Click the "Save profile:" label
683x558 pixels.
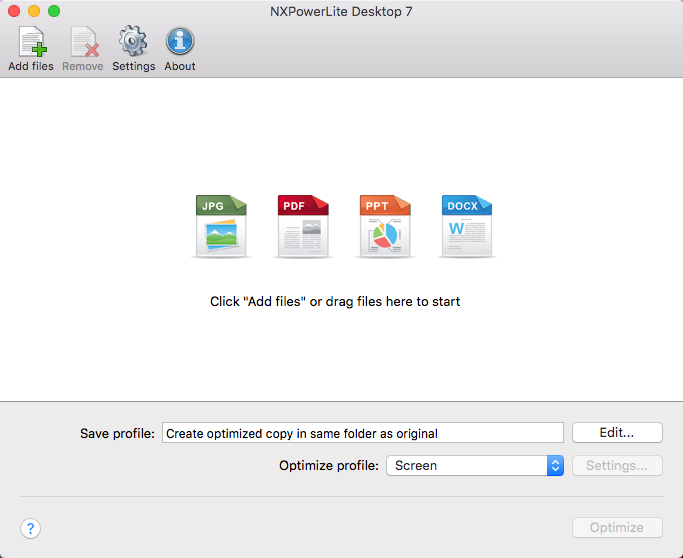coord(117,433)
